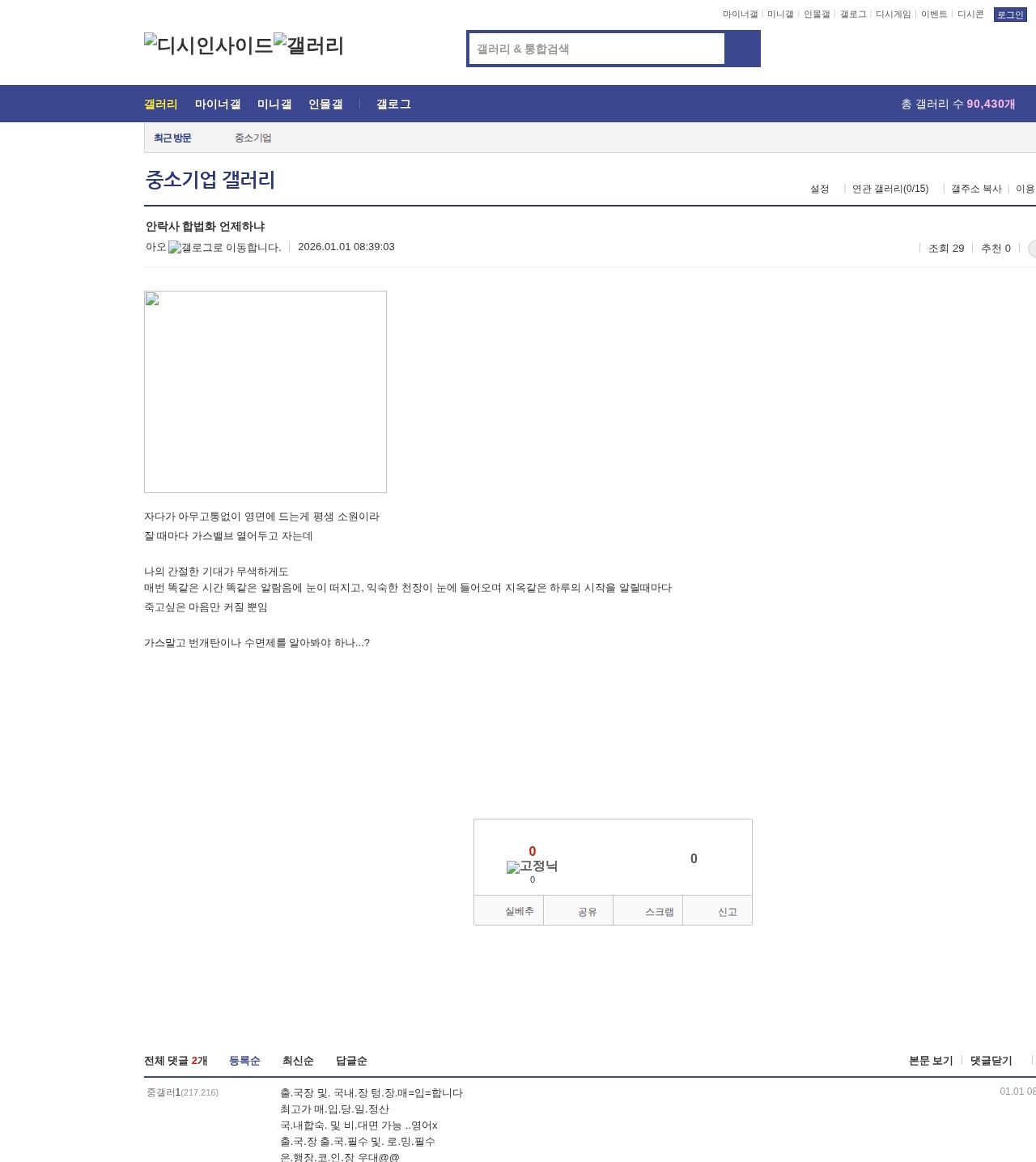Open the 중소기업 갤러리 title link
Viewport: 1036px width, 1162px height.
point(210,180)
